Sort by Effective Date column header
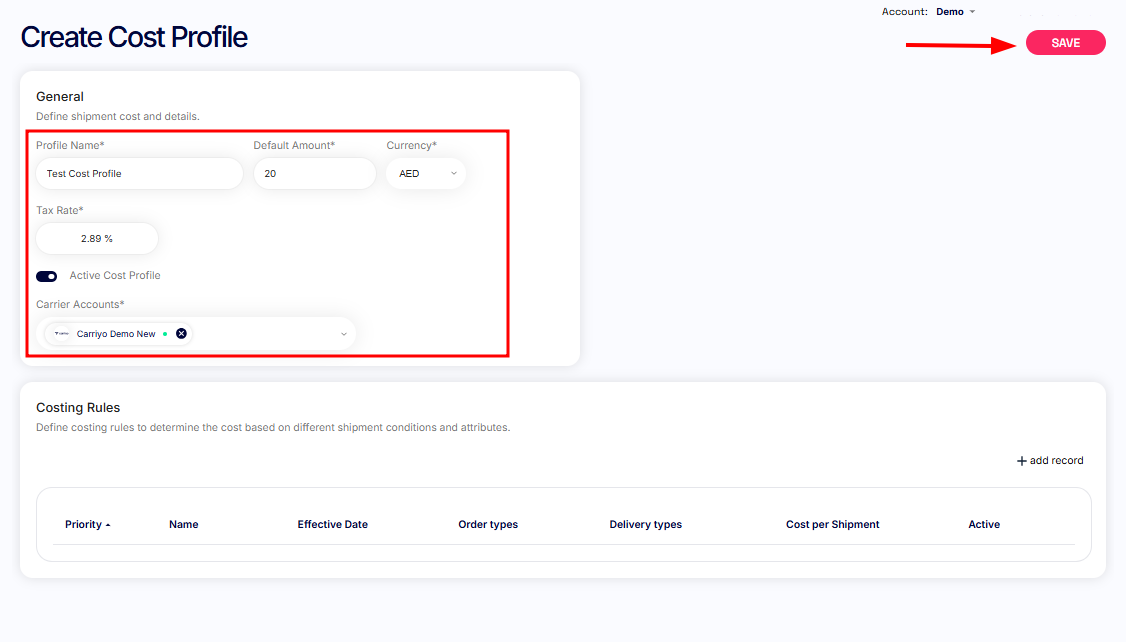 [x=332, y=525]
